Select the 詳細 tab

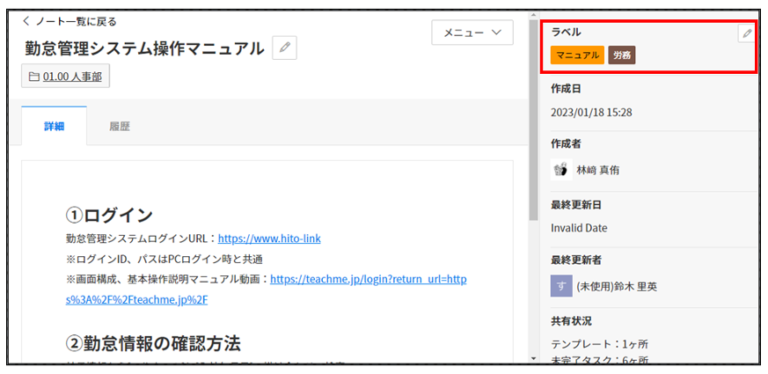coord(54,126)
